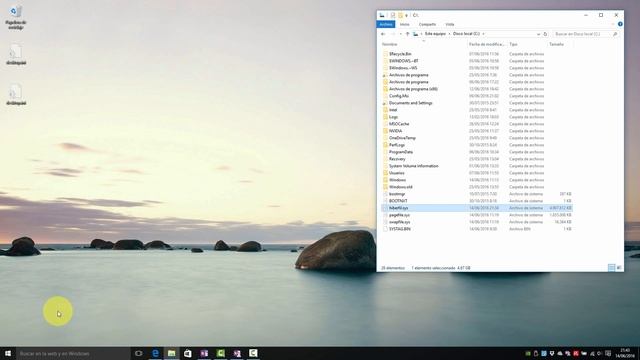
Task: Open the Customize Quick Access Toolbar dropdown
Action: coord(407,16)
